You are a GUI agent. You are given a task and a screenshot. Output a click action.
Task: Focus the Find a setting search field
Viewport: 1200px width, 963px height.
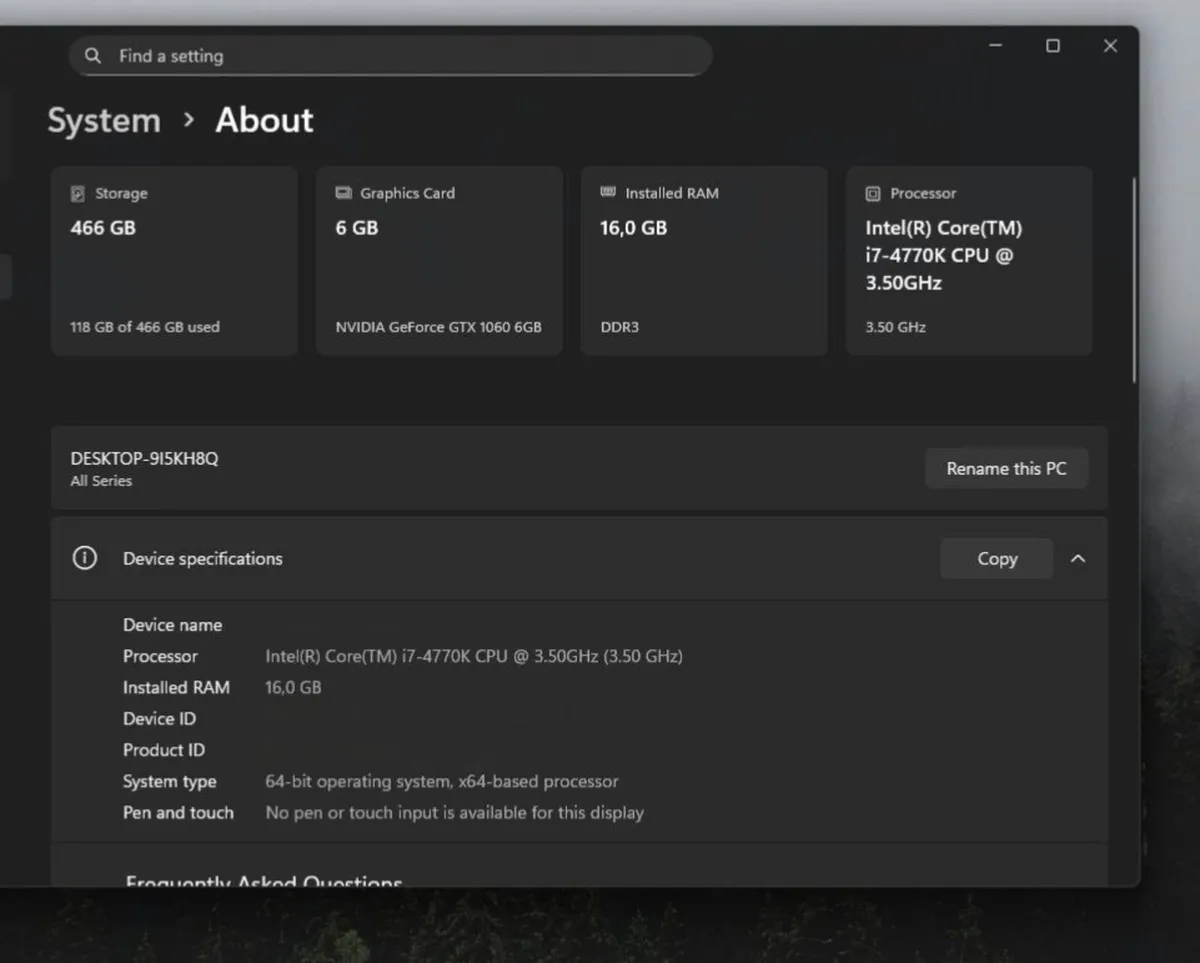[400, 56]
